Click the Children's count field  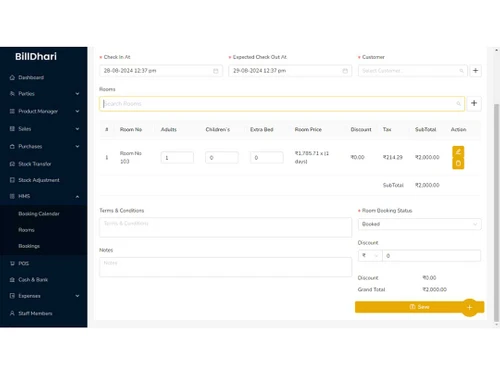click(222, 157)
